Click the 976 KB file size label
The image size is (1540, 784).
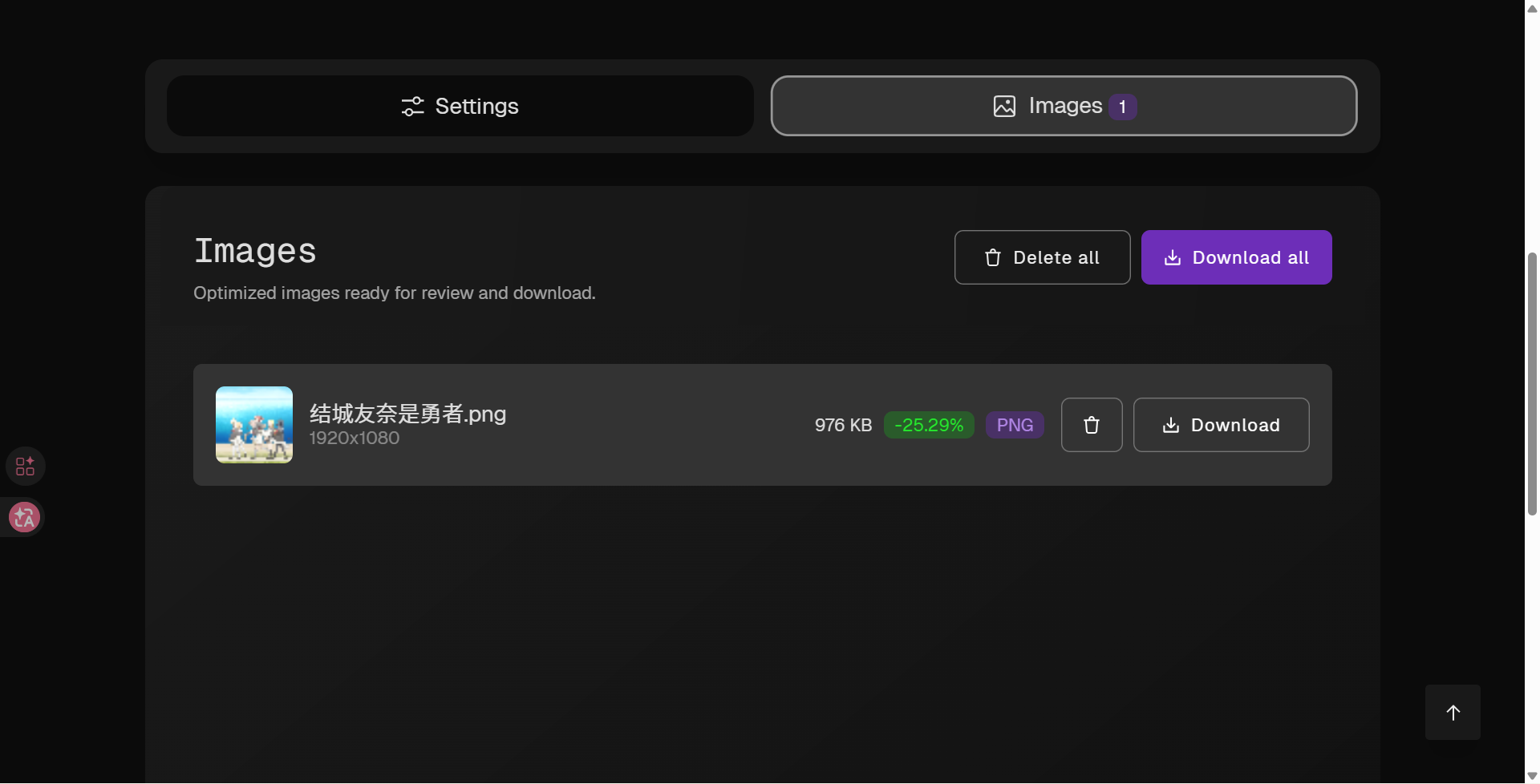(843, 425)
